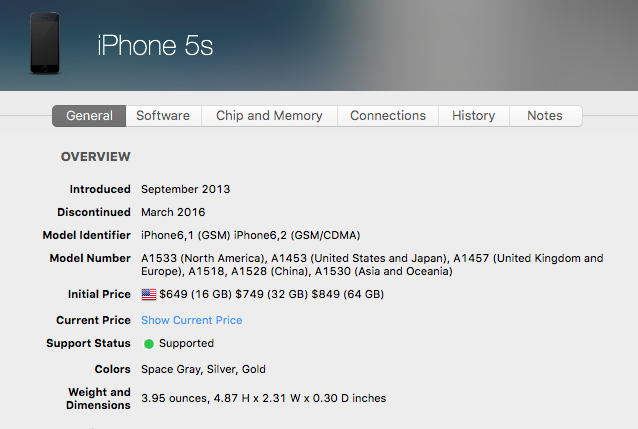Open the Chip and Memory tab
Viewport: 638px width, 429px height.
pyautogui.click(x=269, y=116)
